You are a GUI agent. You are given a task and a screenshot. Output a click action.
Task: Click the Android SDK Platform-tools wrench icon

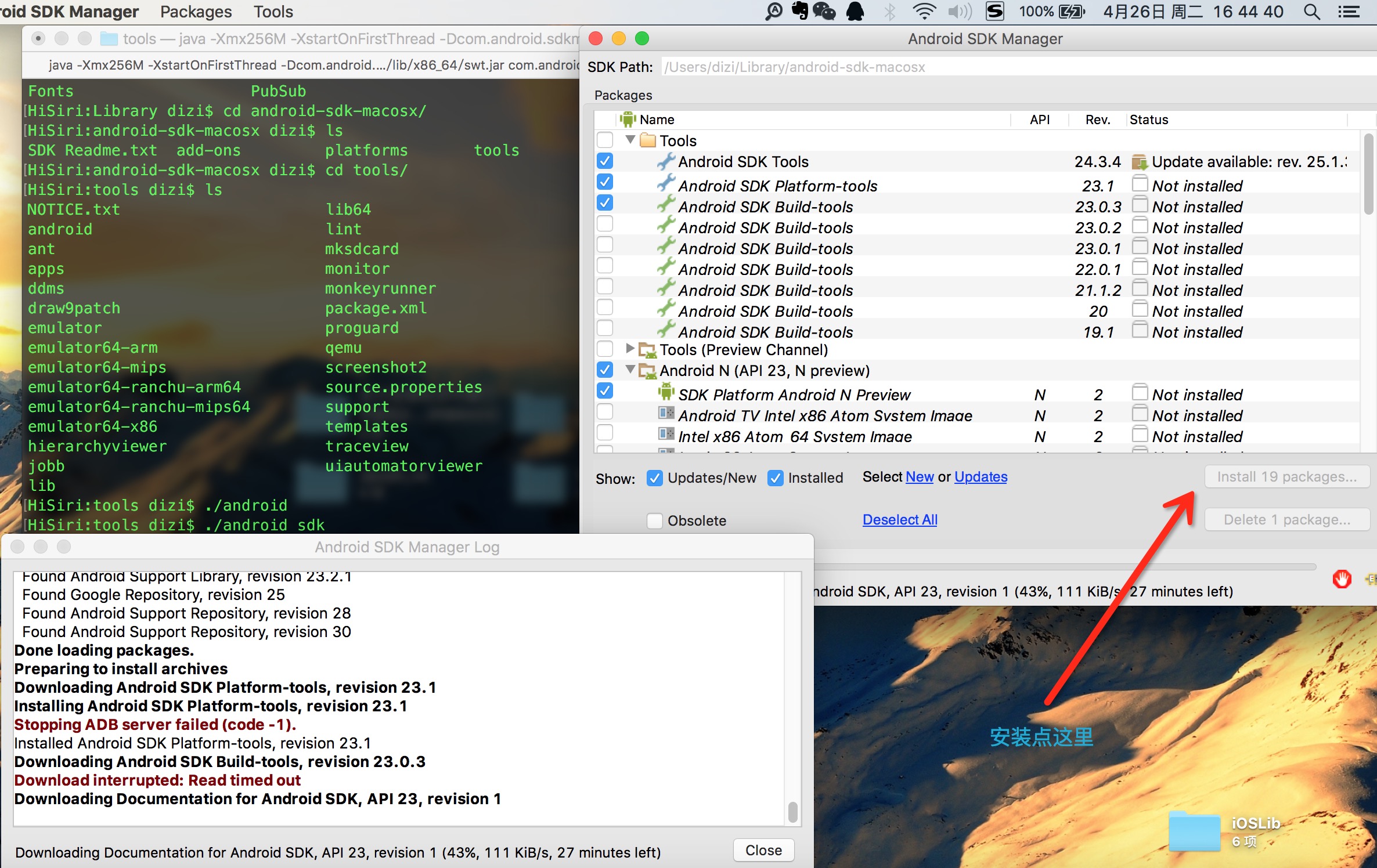point(666,183)
